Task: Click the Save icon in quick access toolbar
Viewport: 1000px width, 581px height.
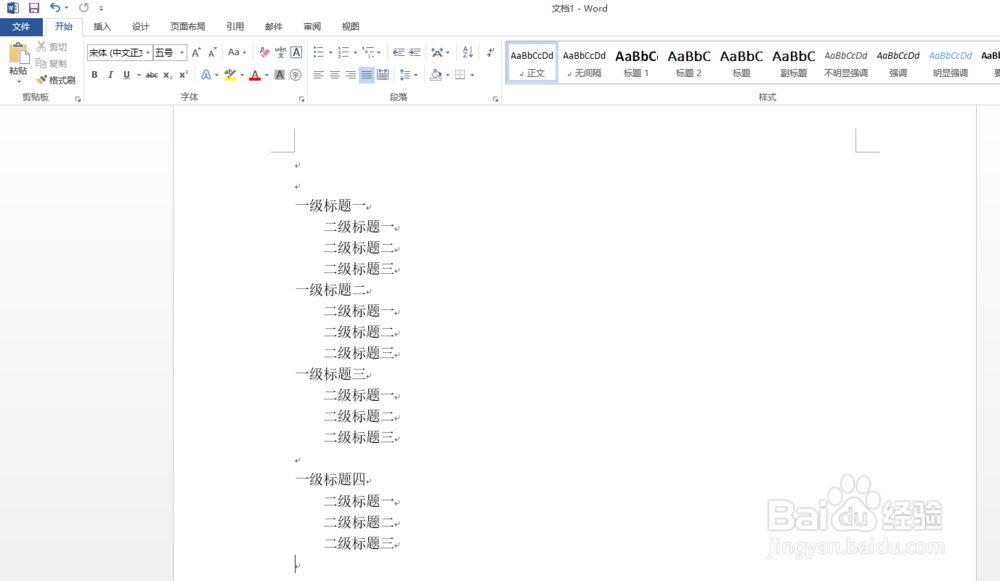Action: [34, 8]
